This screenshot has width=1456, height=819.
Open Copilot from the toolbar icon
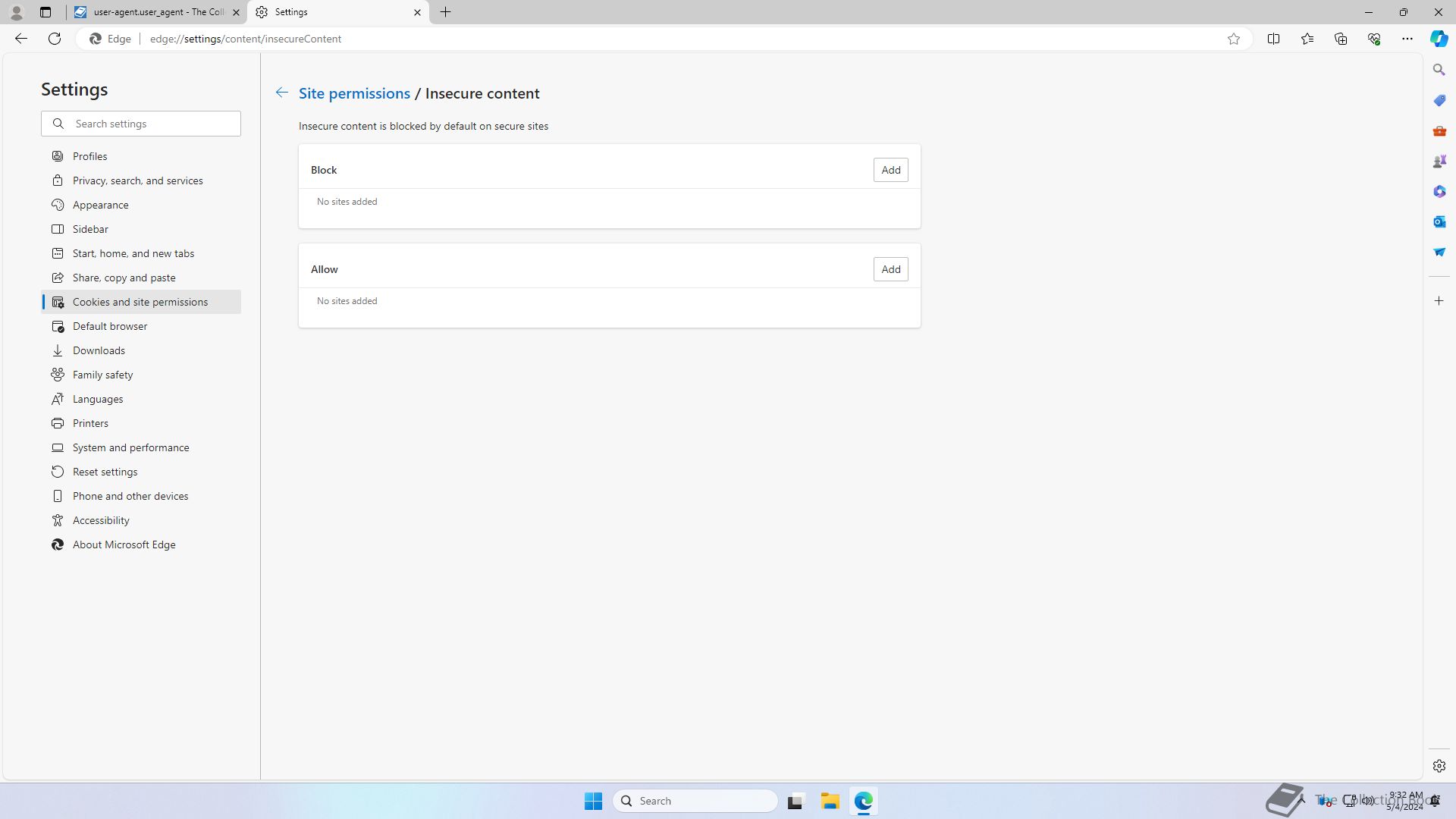click(x=1439, y=39)
